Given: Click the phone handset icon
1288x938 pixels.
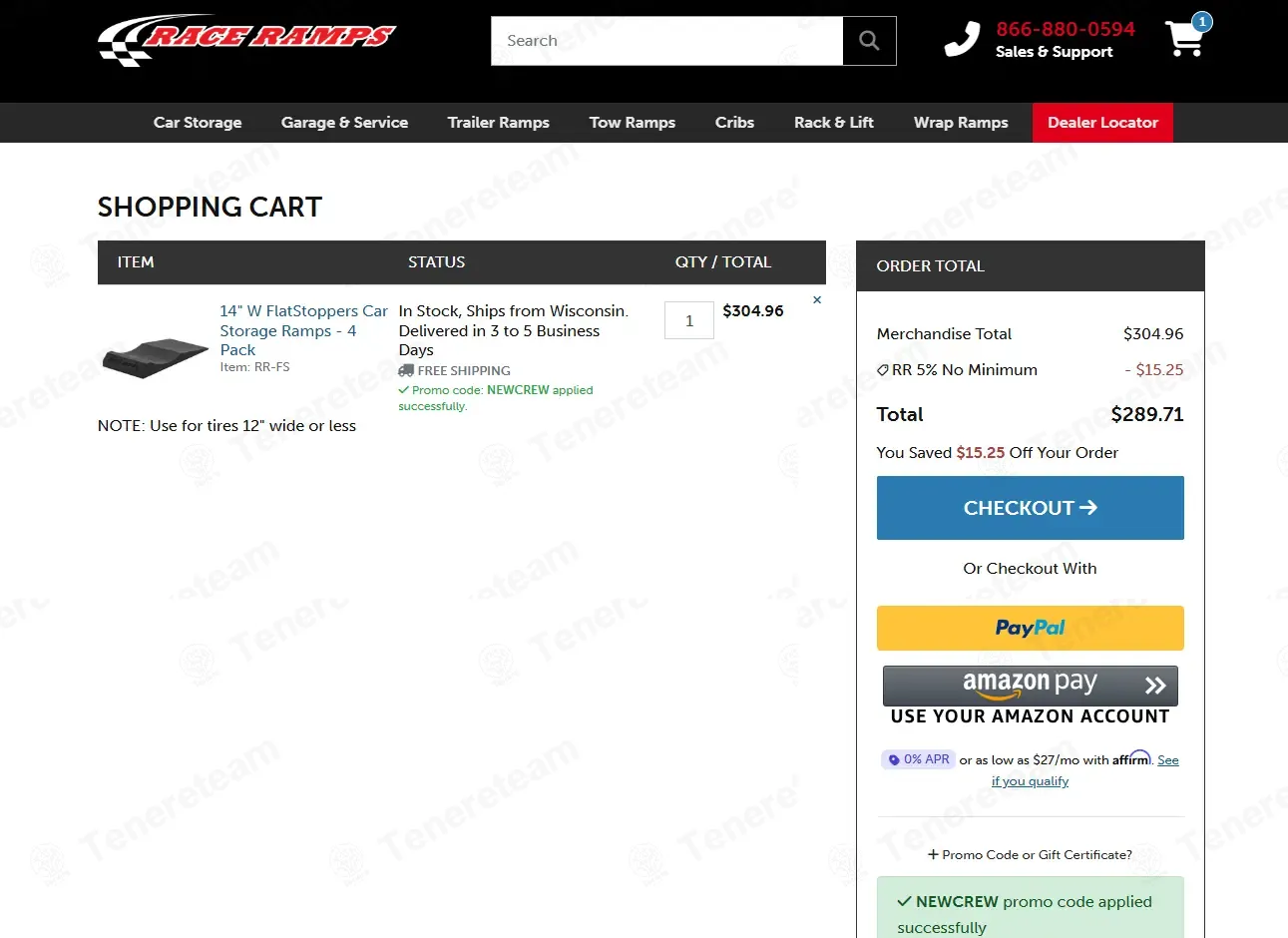Looking at the screenshot, I should pyautogui.click(x=962, y=40).
